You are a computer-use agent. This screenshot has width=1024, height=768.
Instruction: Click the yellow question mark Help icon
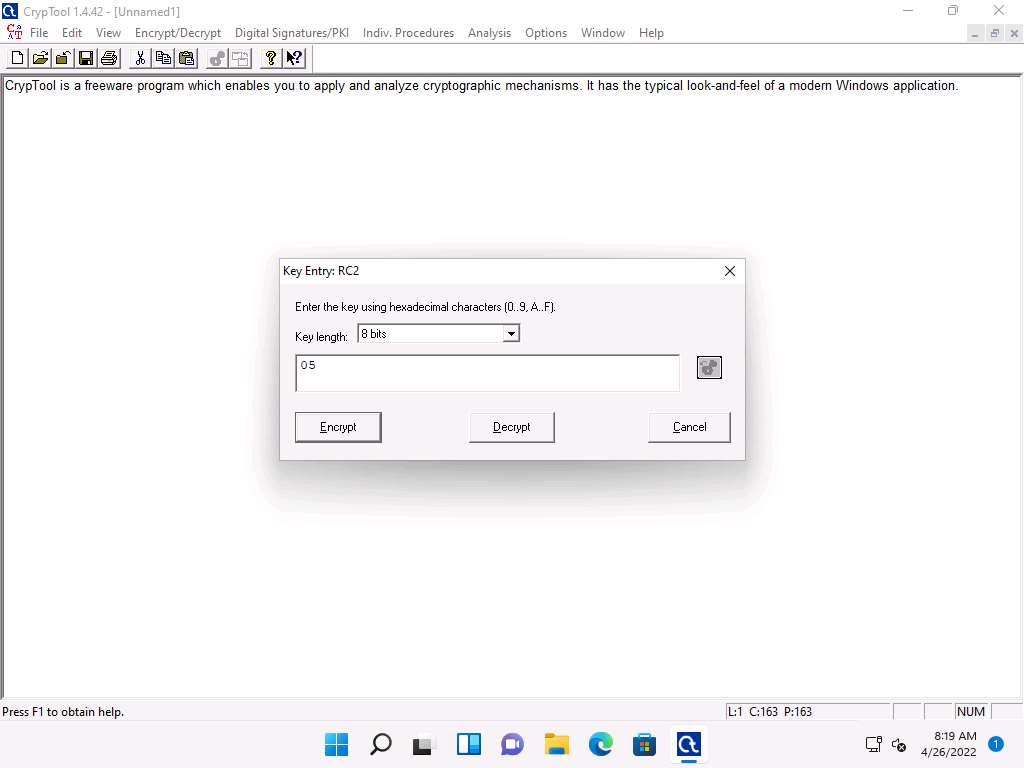[270, 58]
